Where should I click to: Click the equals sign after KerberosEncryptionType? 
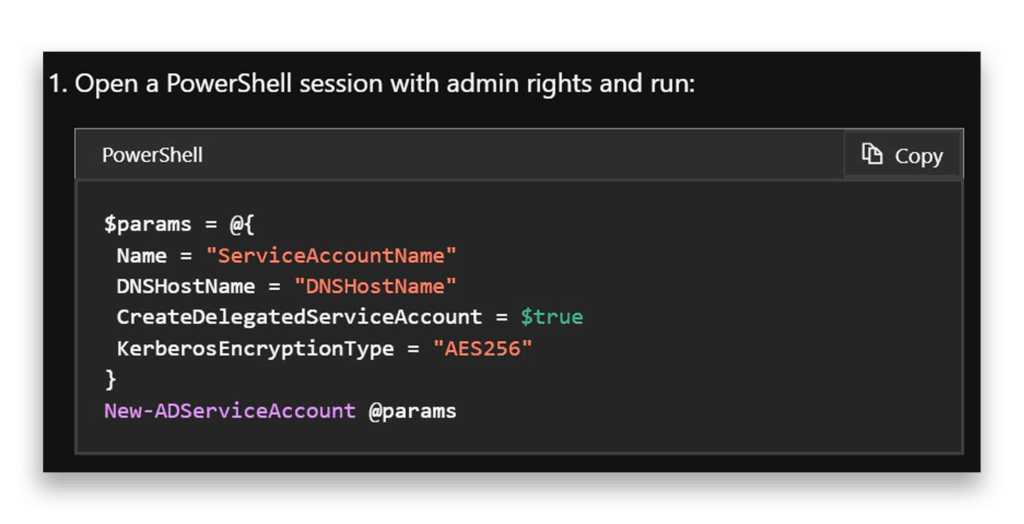(x=413, y=348)
